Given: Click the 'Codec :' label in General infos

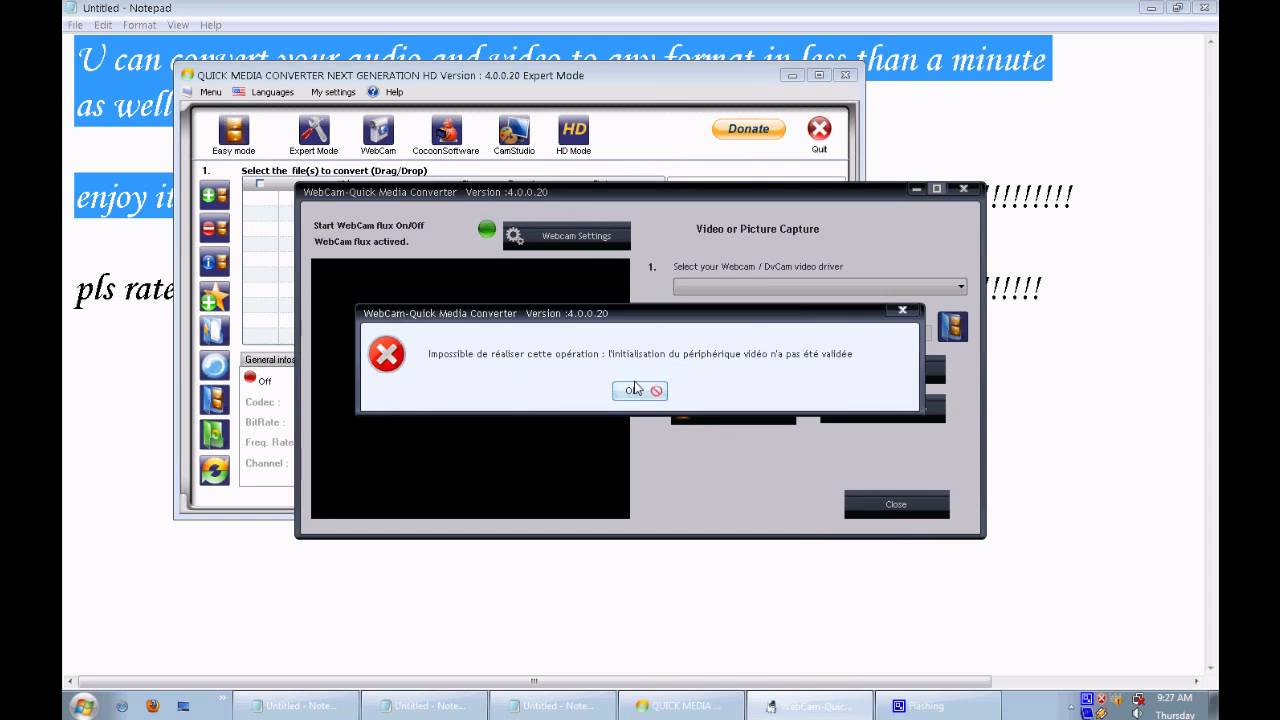Looking at the screenshot, I should (262, 402).
